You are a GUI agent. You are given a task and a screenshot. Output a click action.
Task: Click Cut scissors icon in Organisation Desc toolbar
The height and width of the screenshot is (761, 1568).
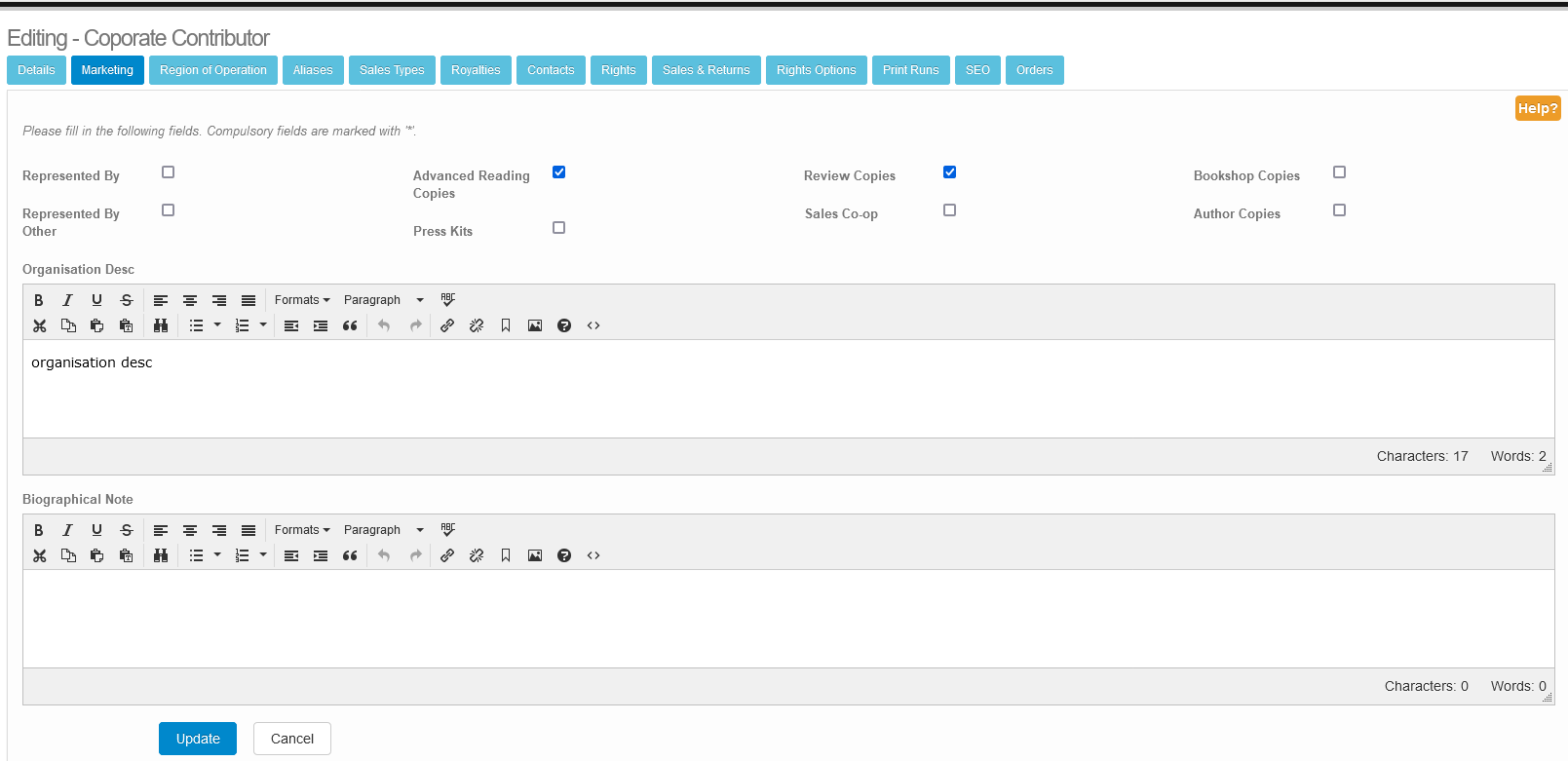pos(40,325)
